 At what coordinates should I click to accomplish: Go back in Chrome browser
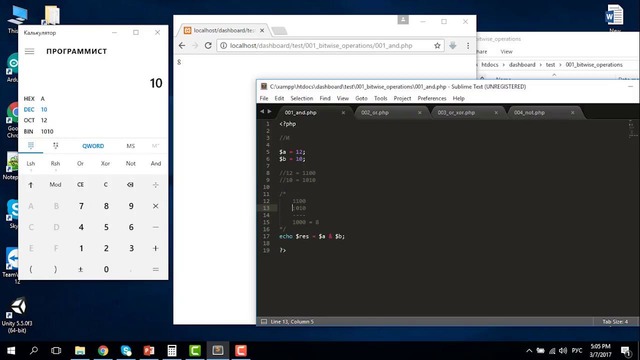(x=182, y=46)
